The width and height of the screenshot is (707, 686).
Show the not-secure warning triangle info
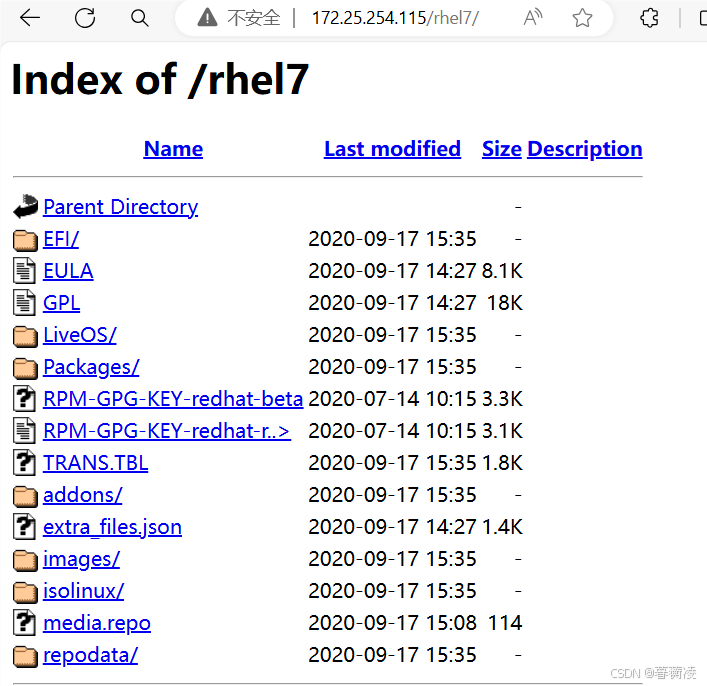[x=207, y=18]
